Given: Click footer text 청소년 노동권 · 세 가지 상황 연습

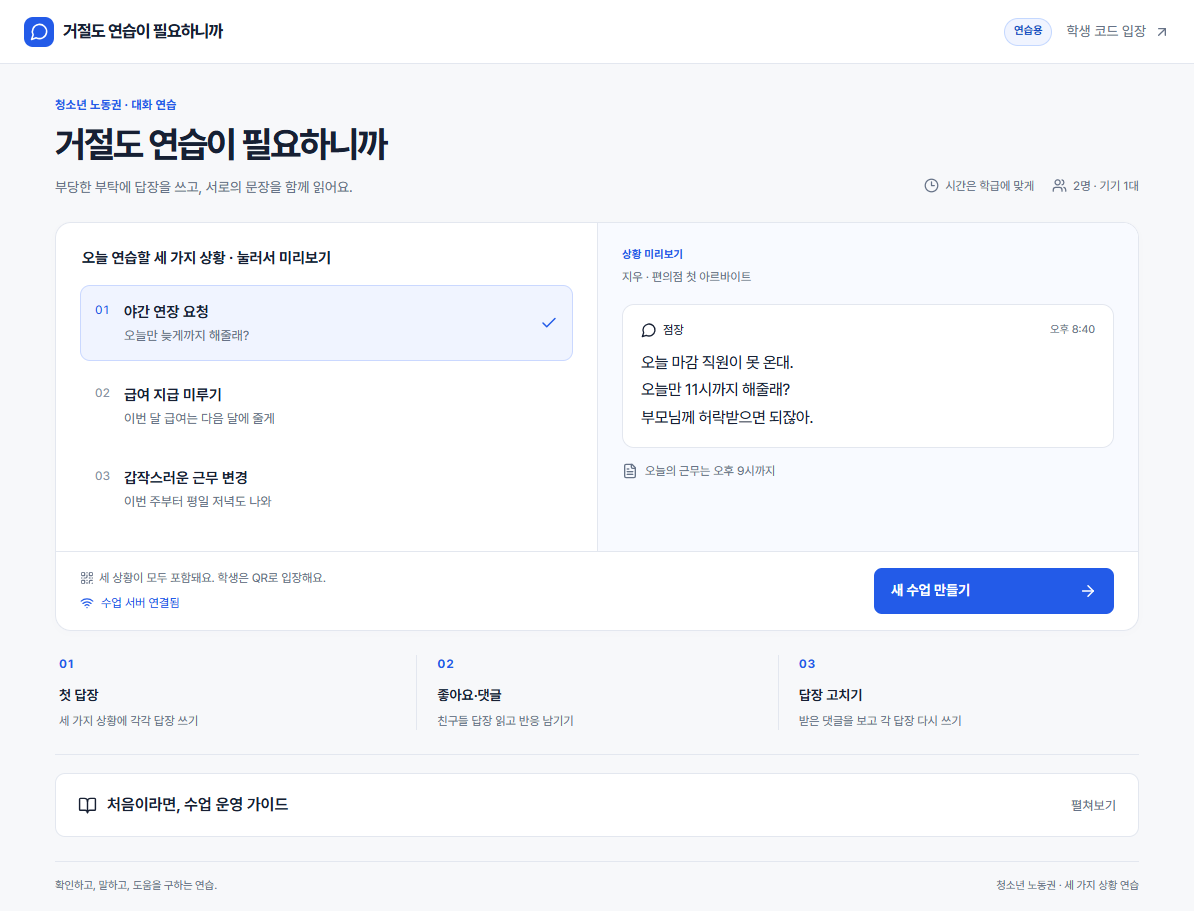Looking at the screenshot, I should (1067, 885).
